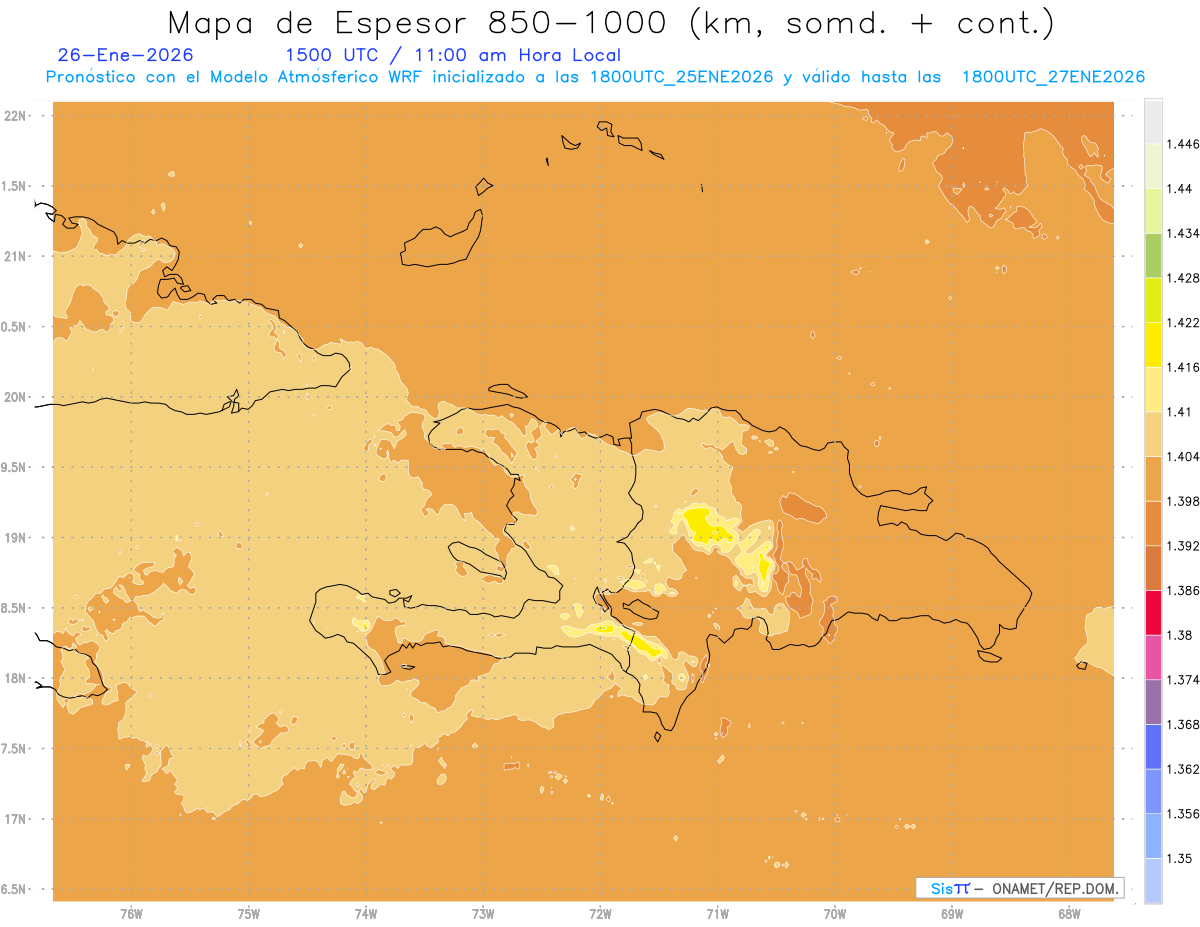1200x927 pixels.
Task: Click the '7.5N' latitude label
Action: coord(14,749)
